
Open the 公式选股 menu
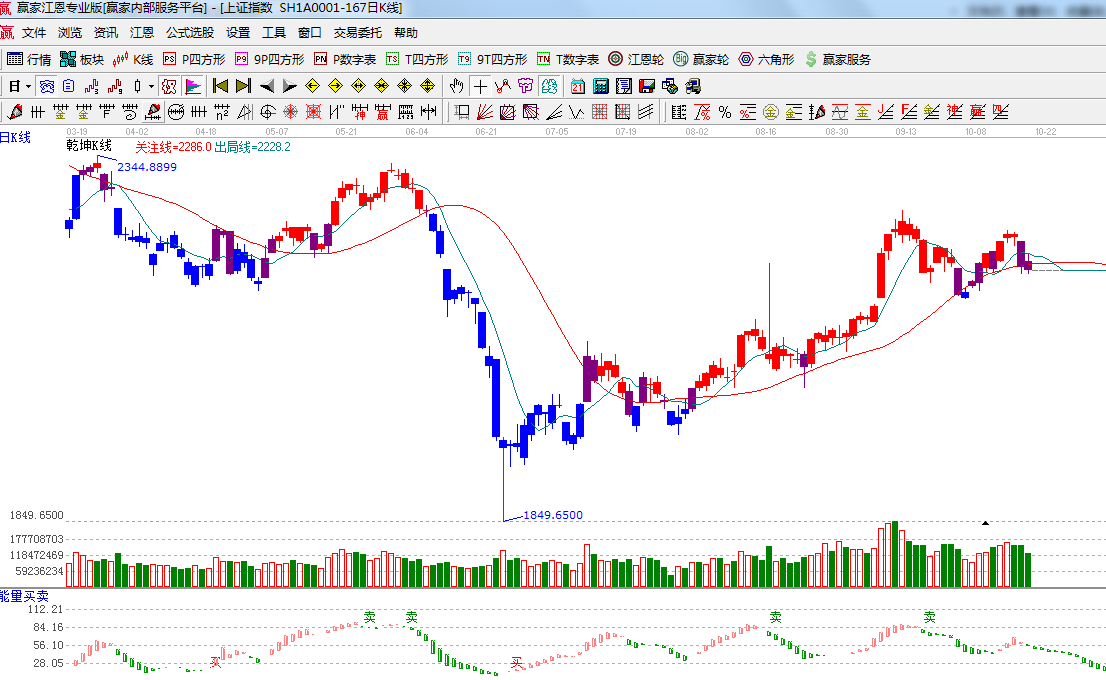pos(190,32)
